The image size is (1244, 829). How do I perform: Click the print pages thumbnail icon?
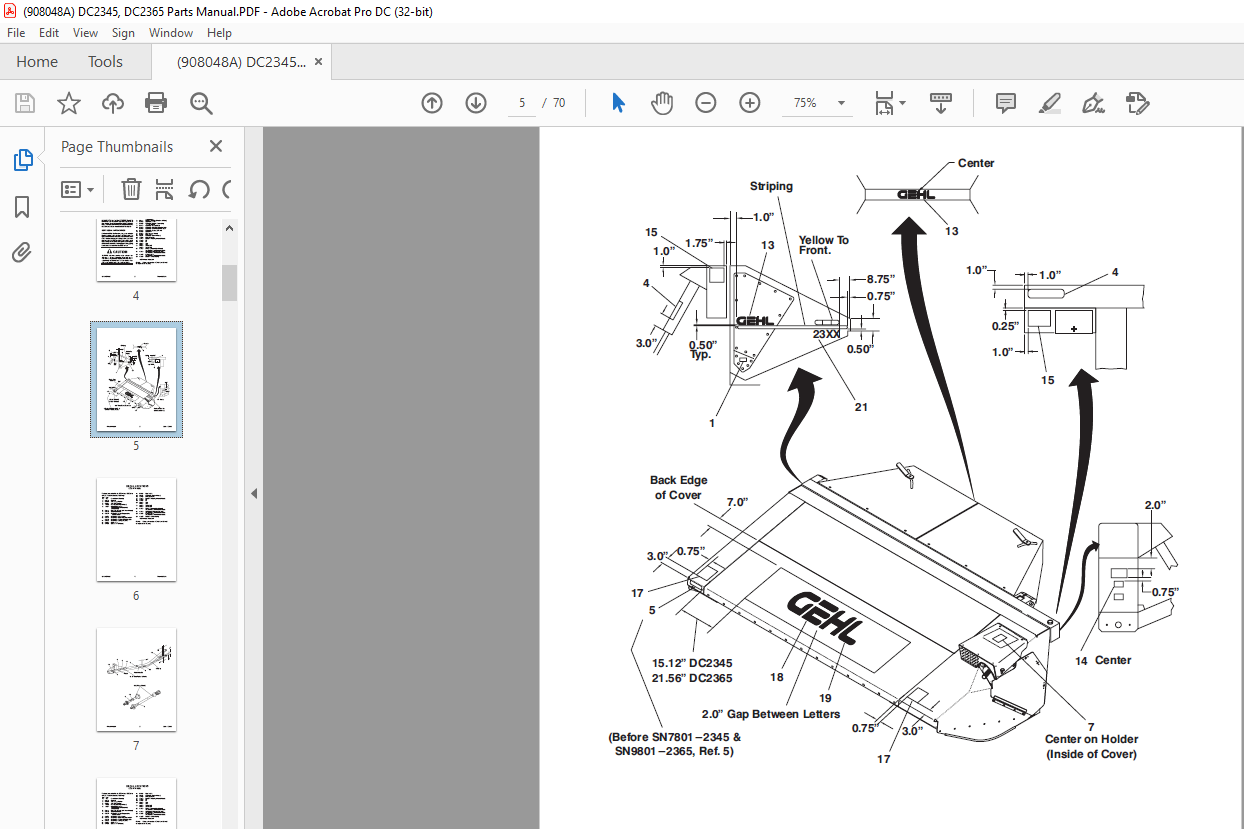165,189
